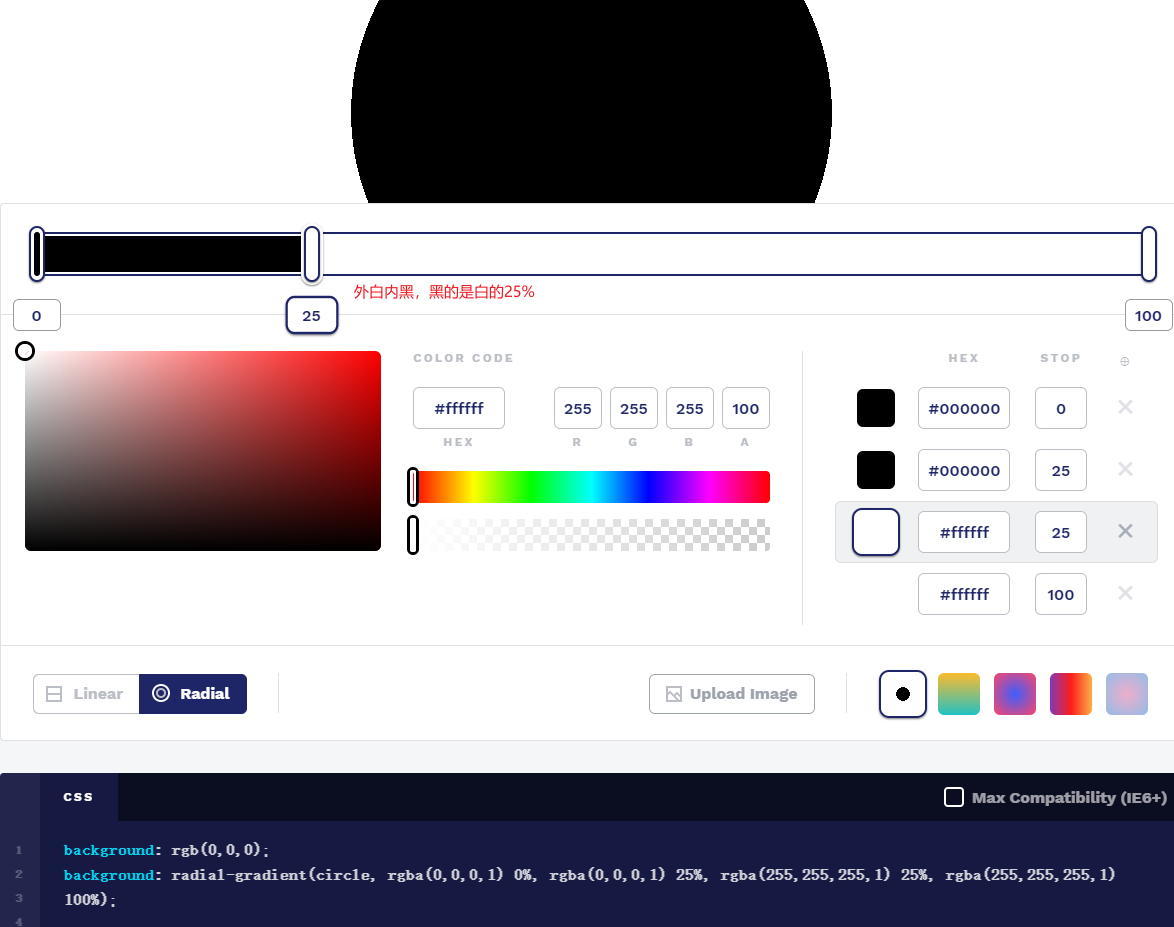Select the black dot radial preset swatch
Screen dimensions: 1174x927
click(903, 694)
